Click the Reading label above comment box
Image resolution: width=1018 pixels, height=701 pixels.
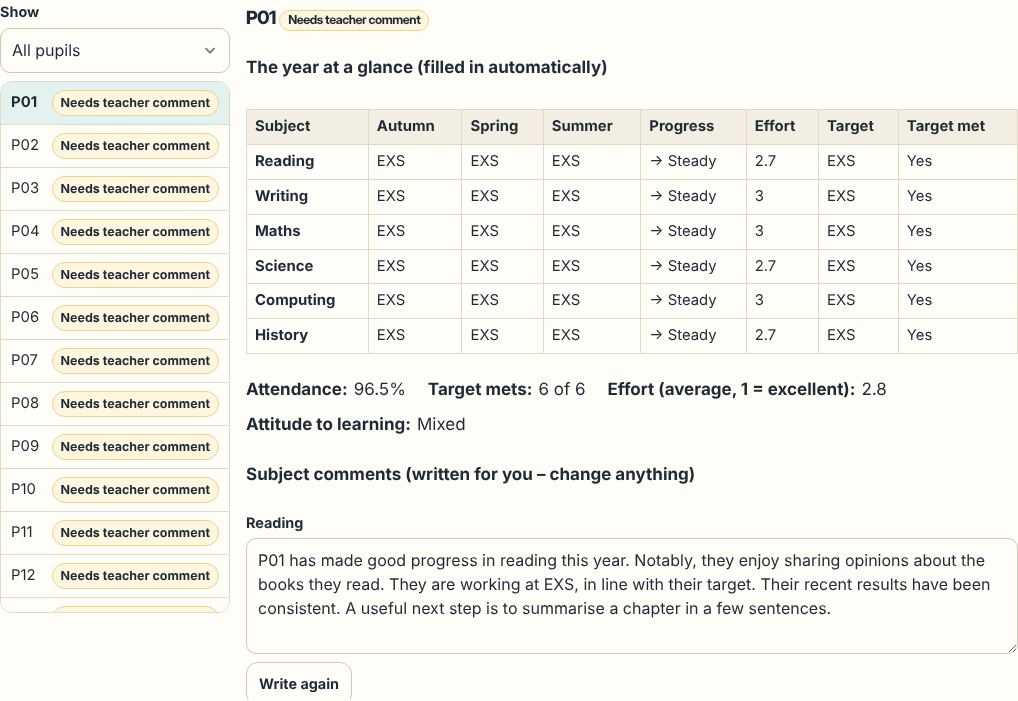(x=275, y=523)
